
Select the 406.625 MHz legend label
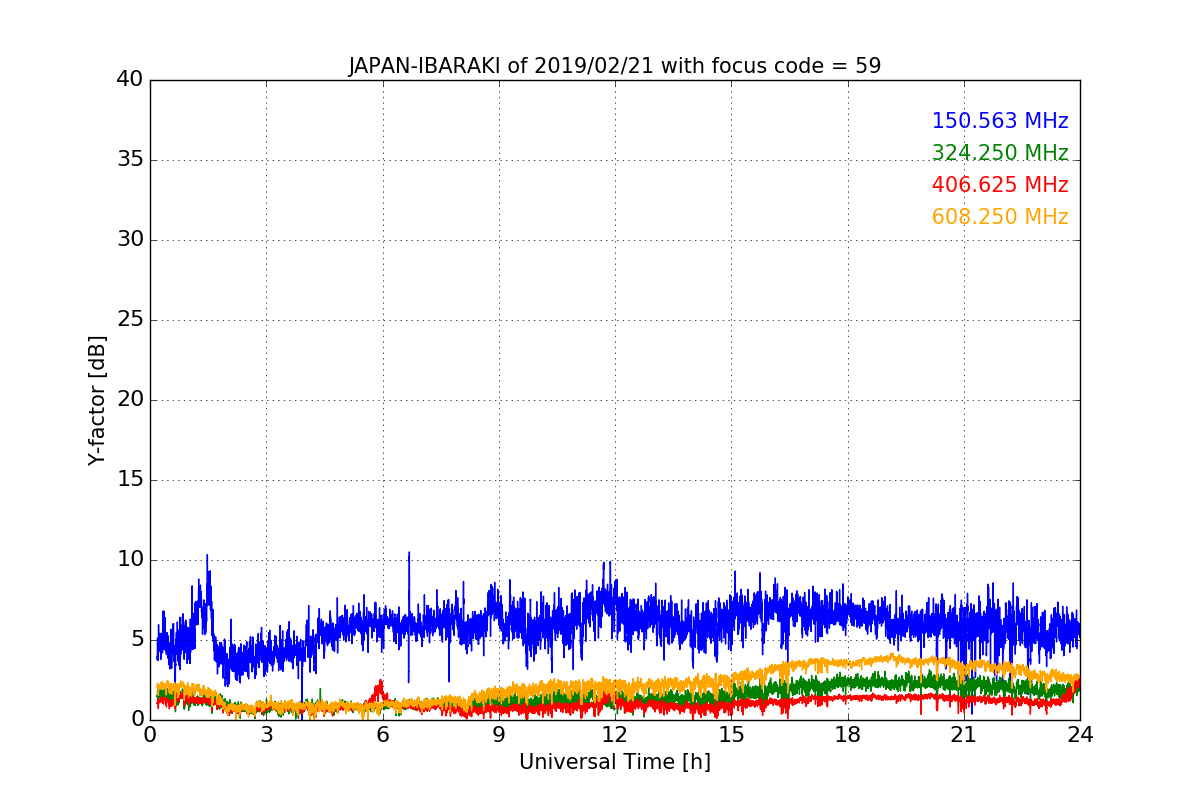point(1000,185)
